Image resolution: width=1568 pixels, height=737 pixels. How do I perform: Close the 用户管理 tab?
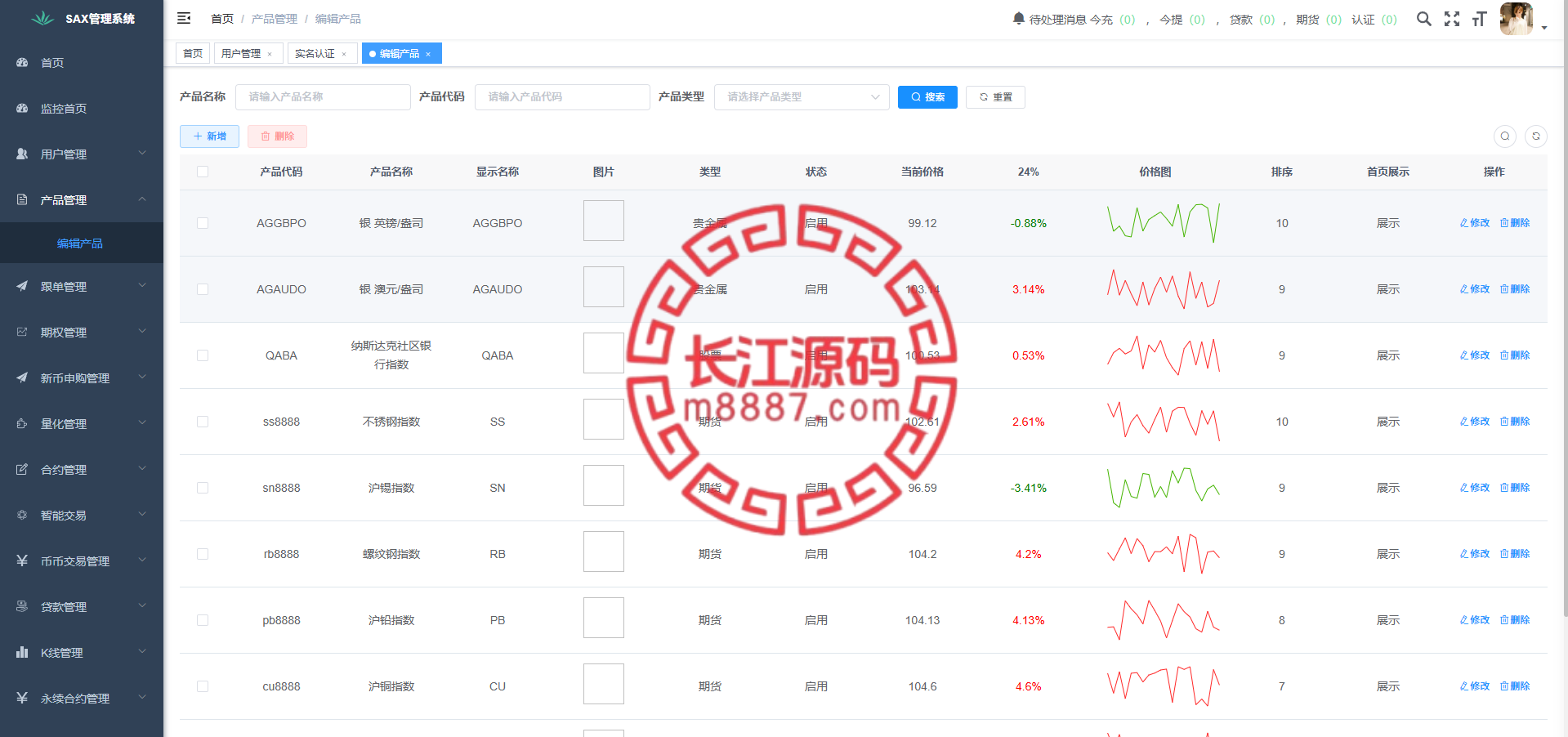pyautogui.click(x=270, y=54)
